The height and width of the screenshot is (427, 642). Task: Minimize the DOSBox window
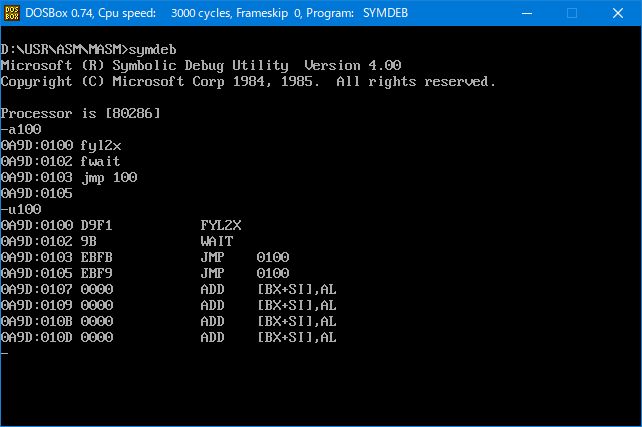[x=527, y=13]
